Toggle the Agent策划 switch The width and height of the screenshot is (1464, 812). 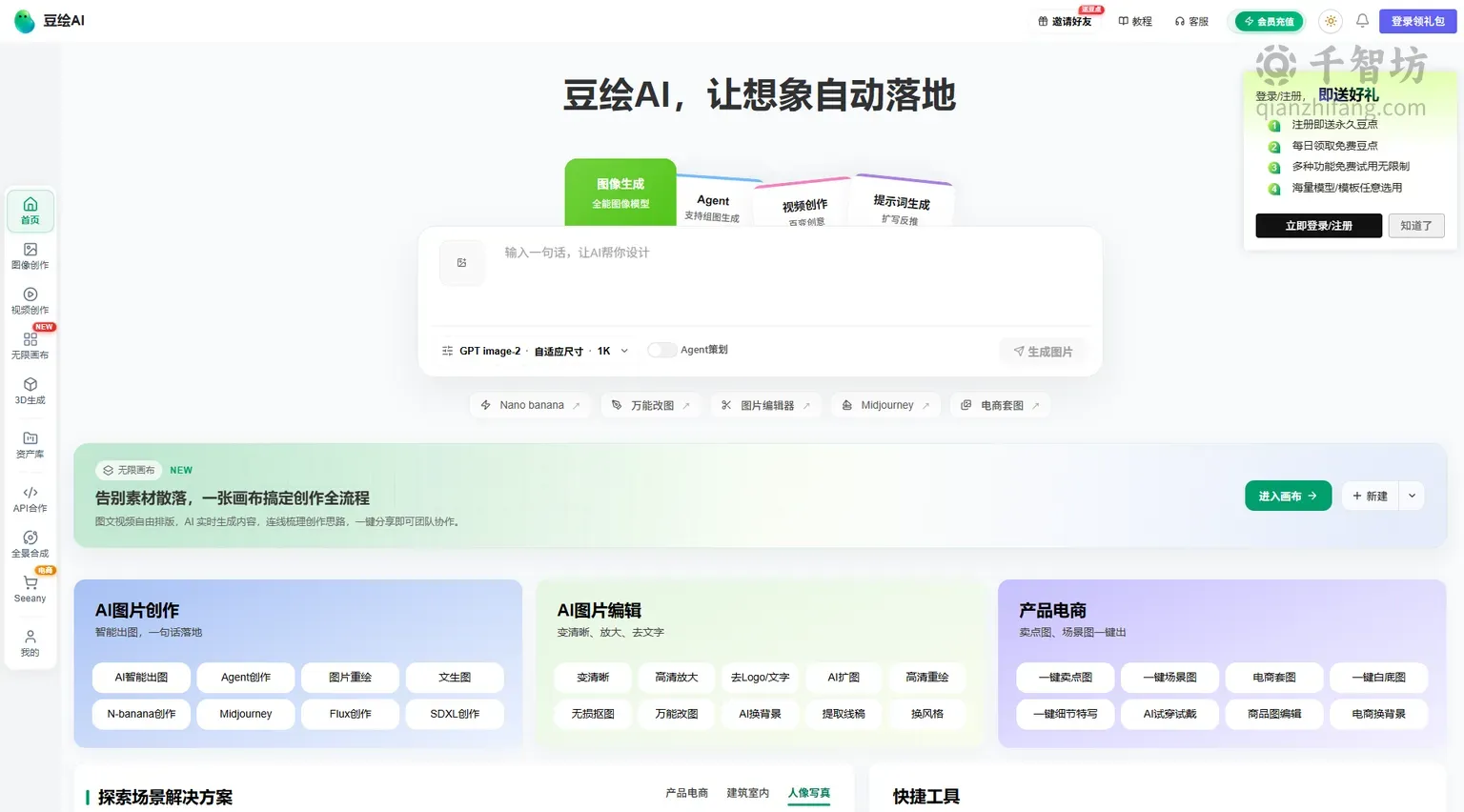[x=661, y=350]
